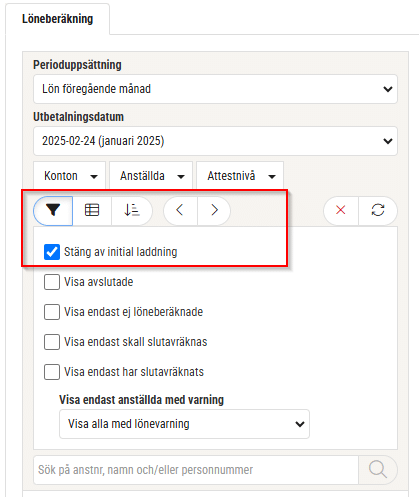419x497 pixels.
Task: Expand the Attestnivå filter menu
Action: point(240,176)
